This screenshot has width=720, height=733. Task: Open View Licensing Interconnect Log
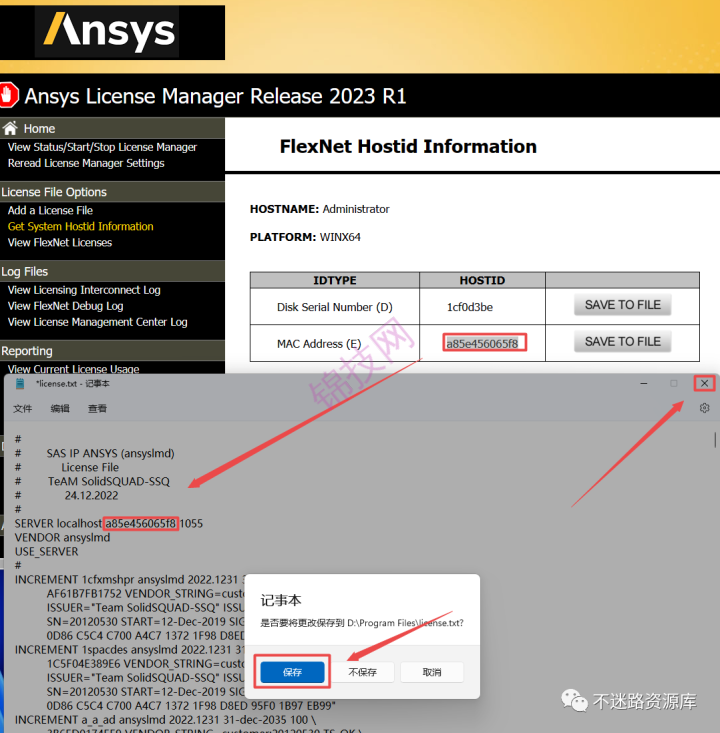tap(84, 290)
